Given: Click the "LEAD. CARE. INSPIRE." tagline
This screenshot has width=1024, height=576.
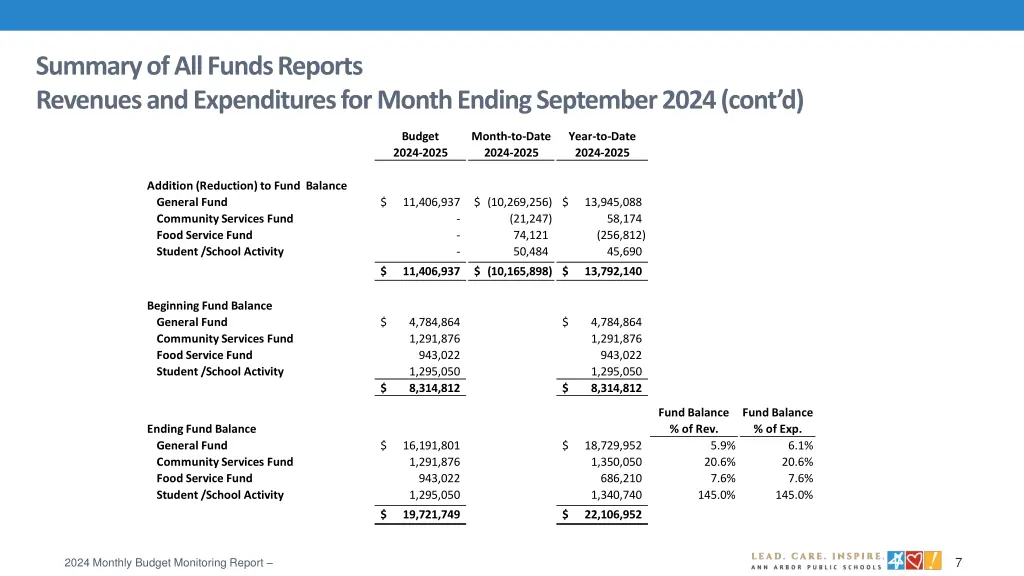Looking at the screenshot, I should coord(818,556).
